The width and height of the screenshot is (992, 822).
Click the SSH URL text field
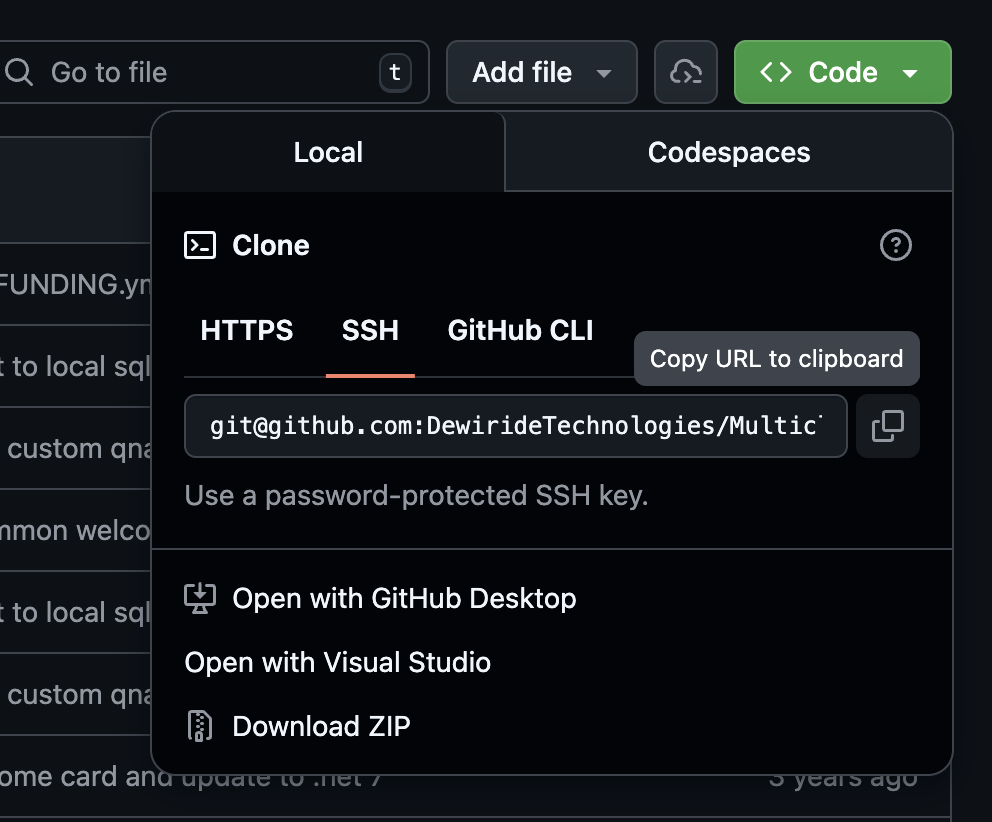coord(515,425)
